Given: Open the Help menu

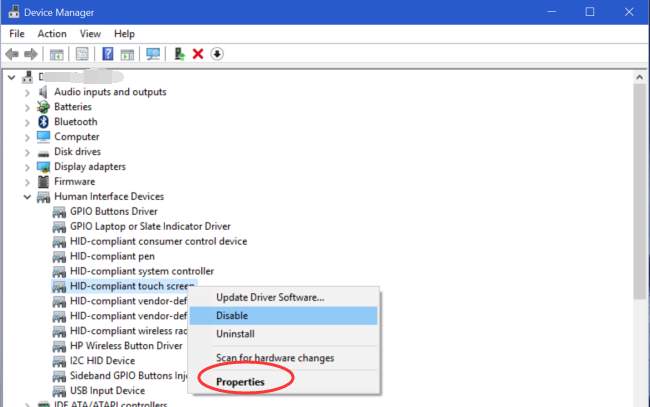Looking at the screenshot, I should coord(124,34).
